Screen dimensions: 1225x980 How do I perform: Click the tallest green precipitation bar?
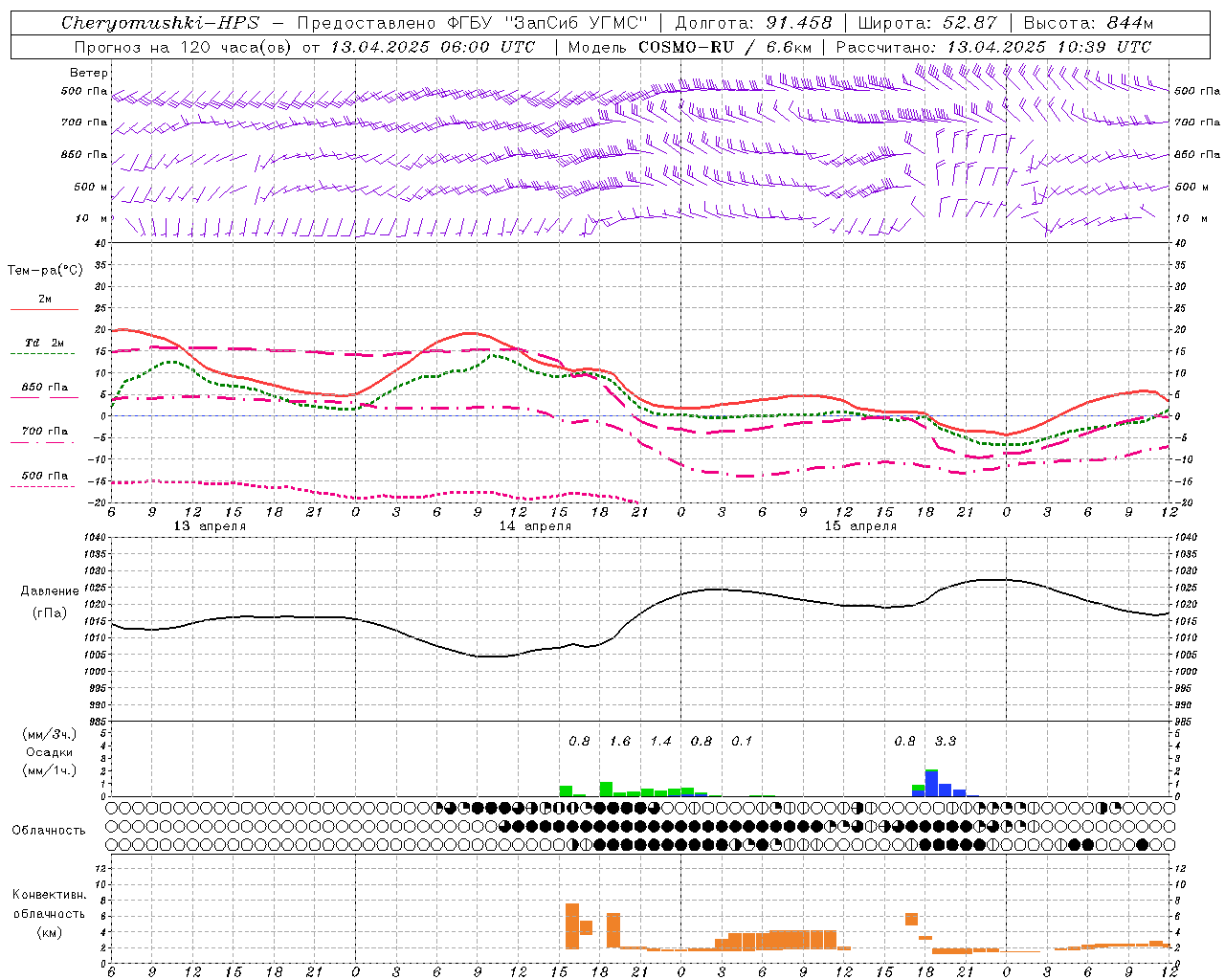click(x=606, y=790)
